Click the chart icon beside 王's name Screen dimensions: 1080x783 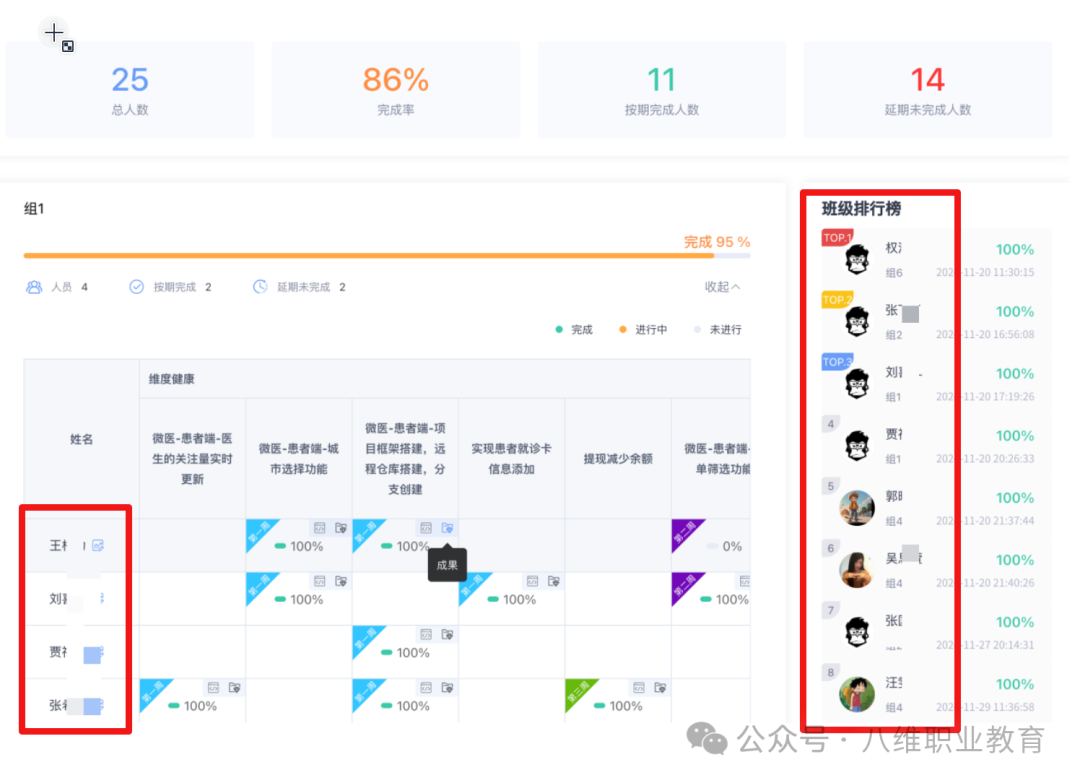pos(98,545)
